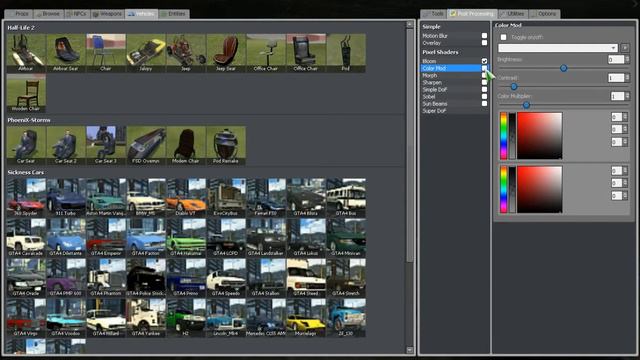Spawn the Wooden Chair

(26, 93)
